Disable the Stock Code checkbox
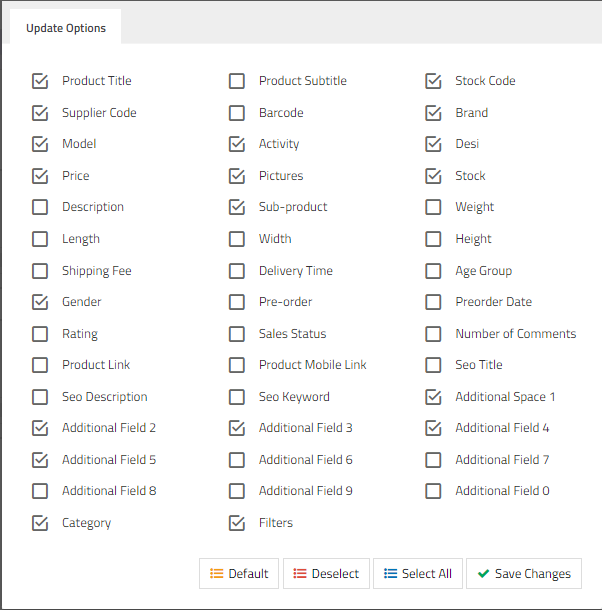The height and width of the screenshot is (610, 602). pos(433,81)
